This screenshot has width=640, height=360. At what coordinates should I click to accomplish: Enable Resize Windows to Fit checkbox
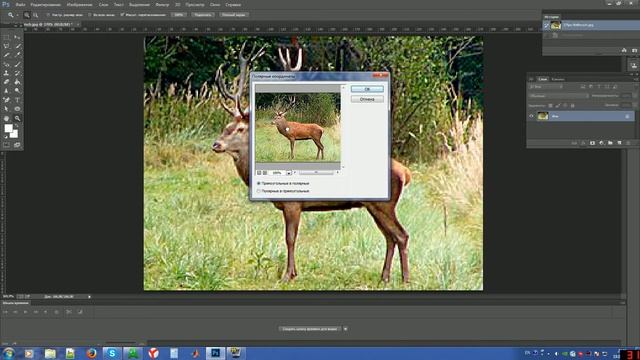49,15
